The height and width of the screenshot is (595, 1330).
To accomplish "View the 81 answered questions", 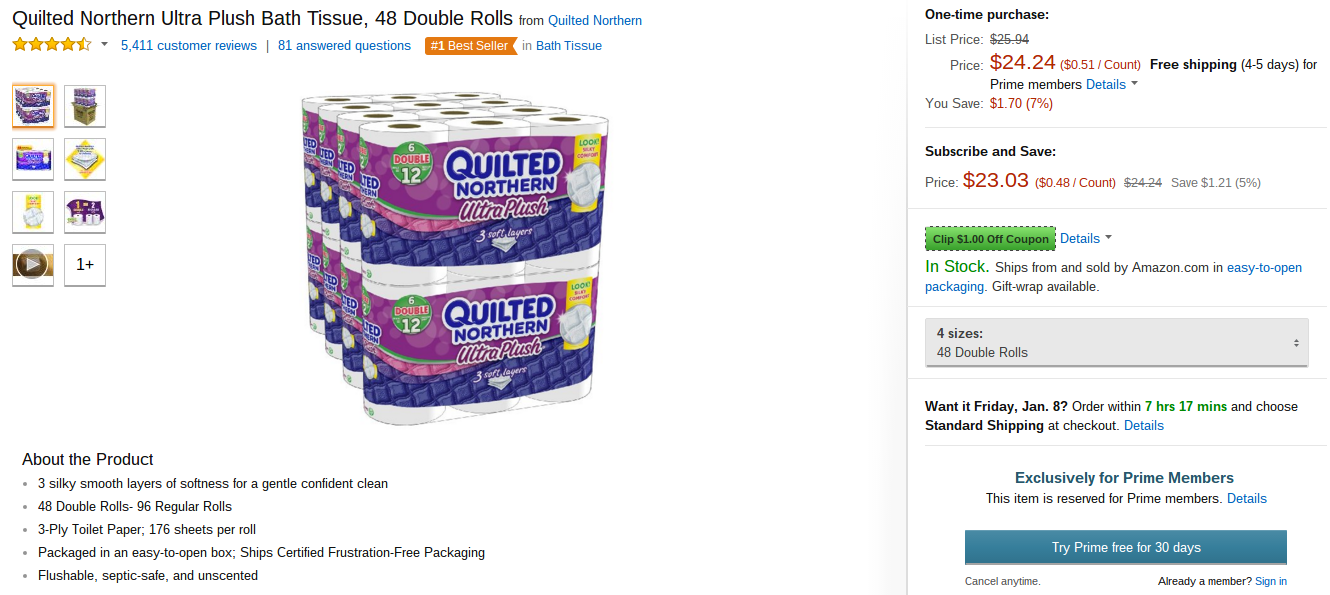I will pyautogui.click(x=344, y=45).
